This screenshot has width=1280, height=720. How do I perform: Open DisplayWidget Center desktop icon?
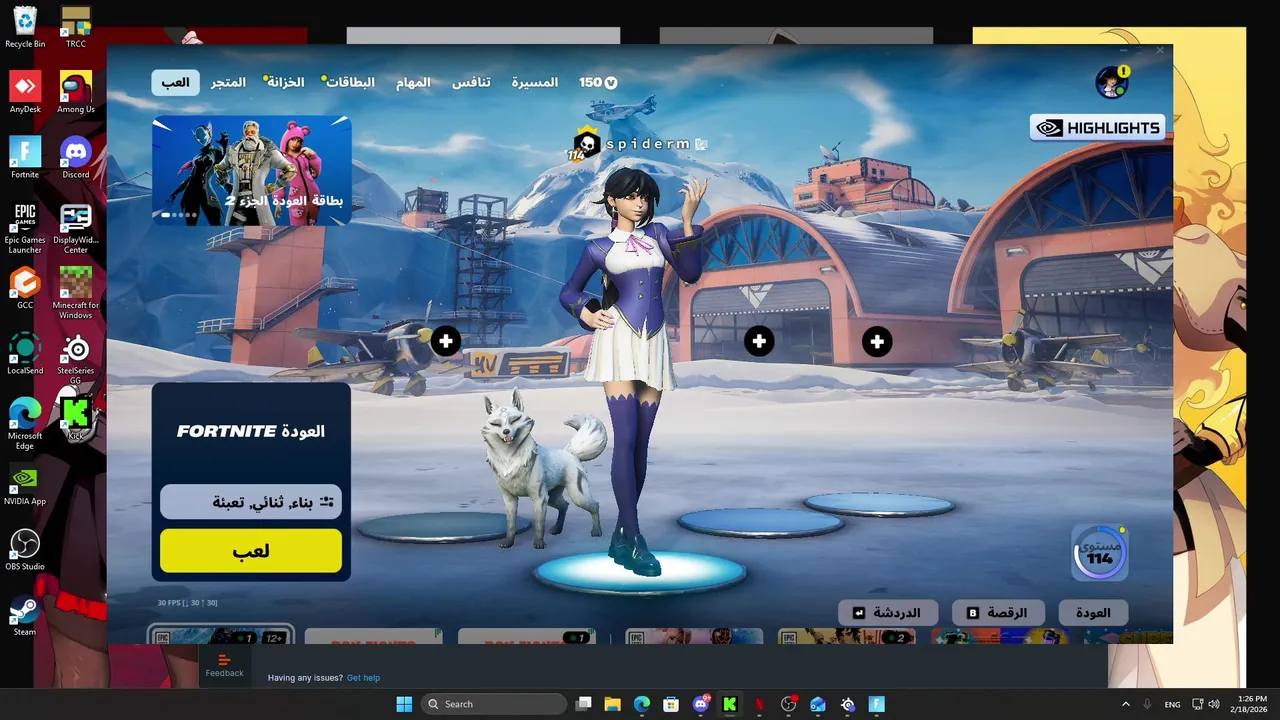point(76,228)
